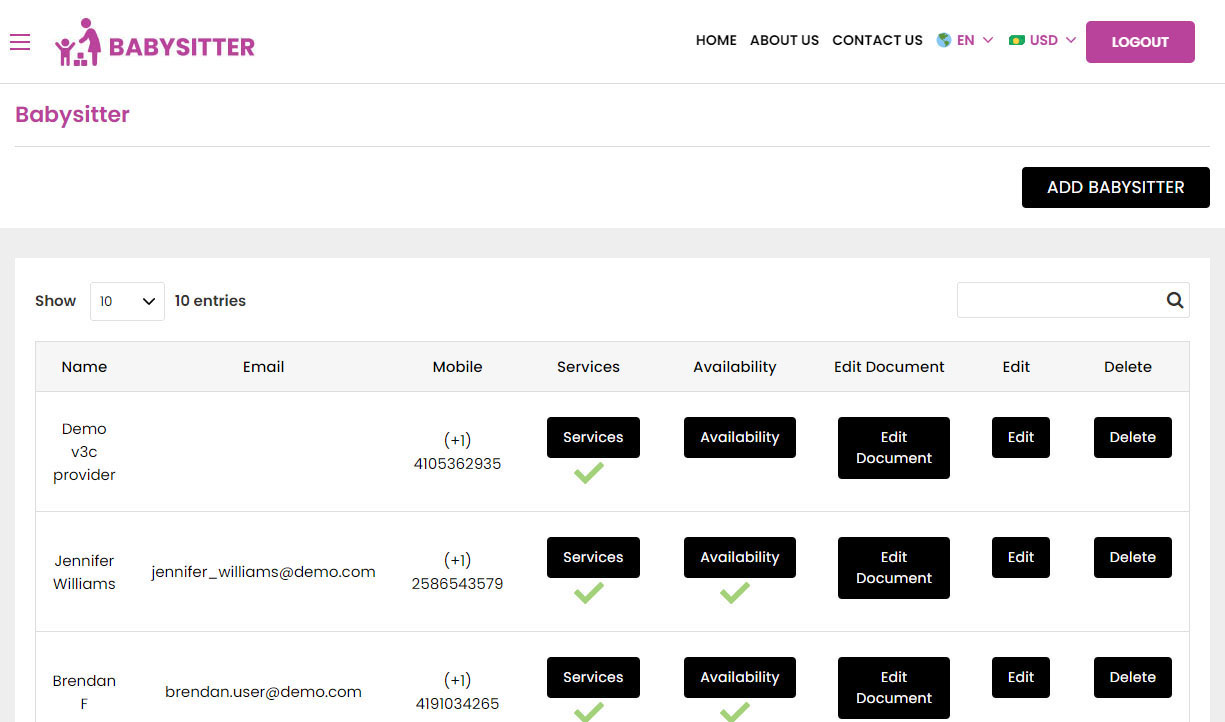Image resolution: width=1225 pixels, height=722 pixels.
Task: Open Availability for Jennifer Williams
Action: (740, 557)
